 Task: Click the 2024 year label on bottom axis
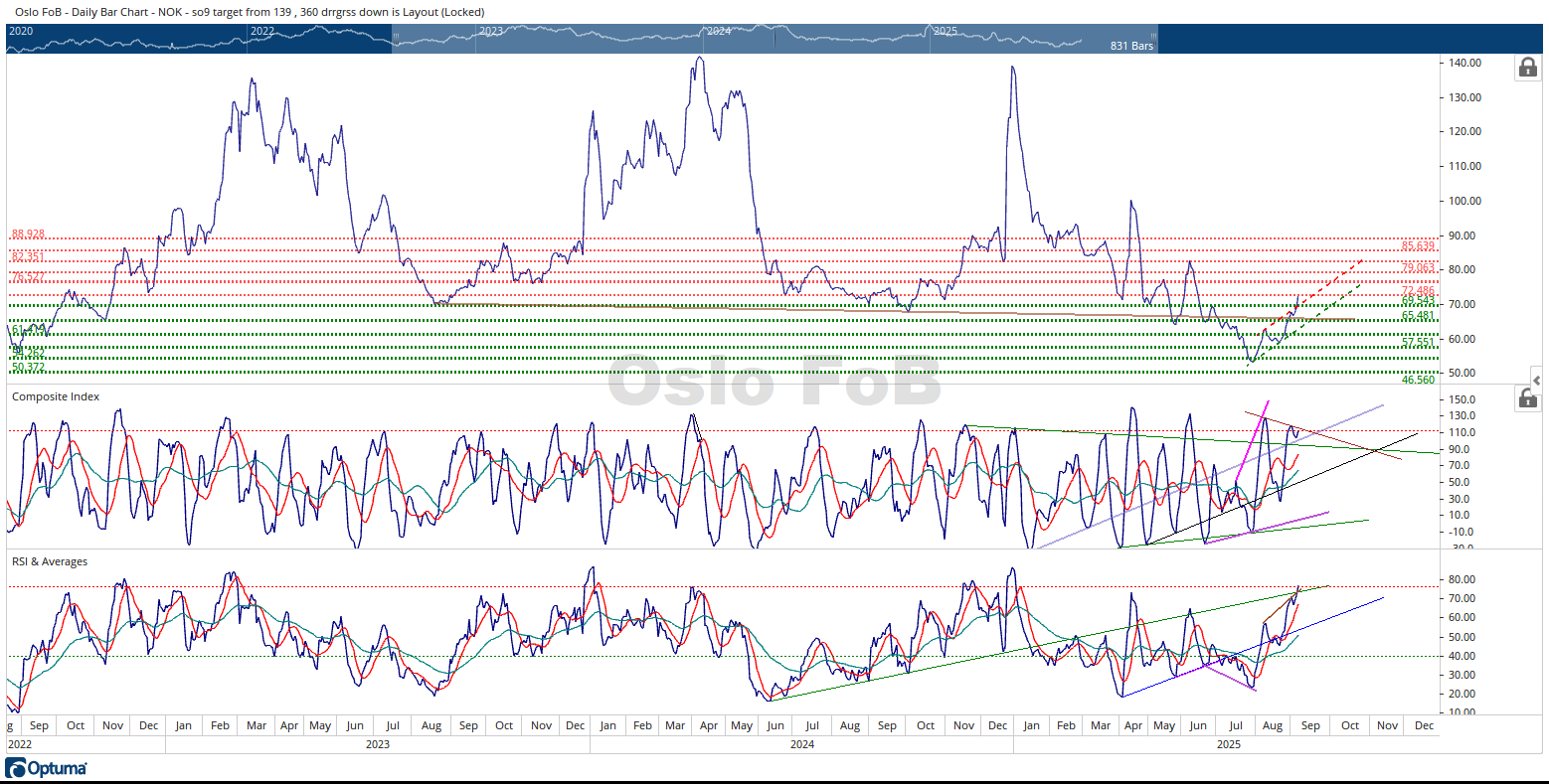point(802,744)
